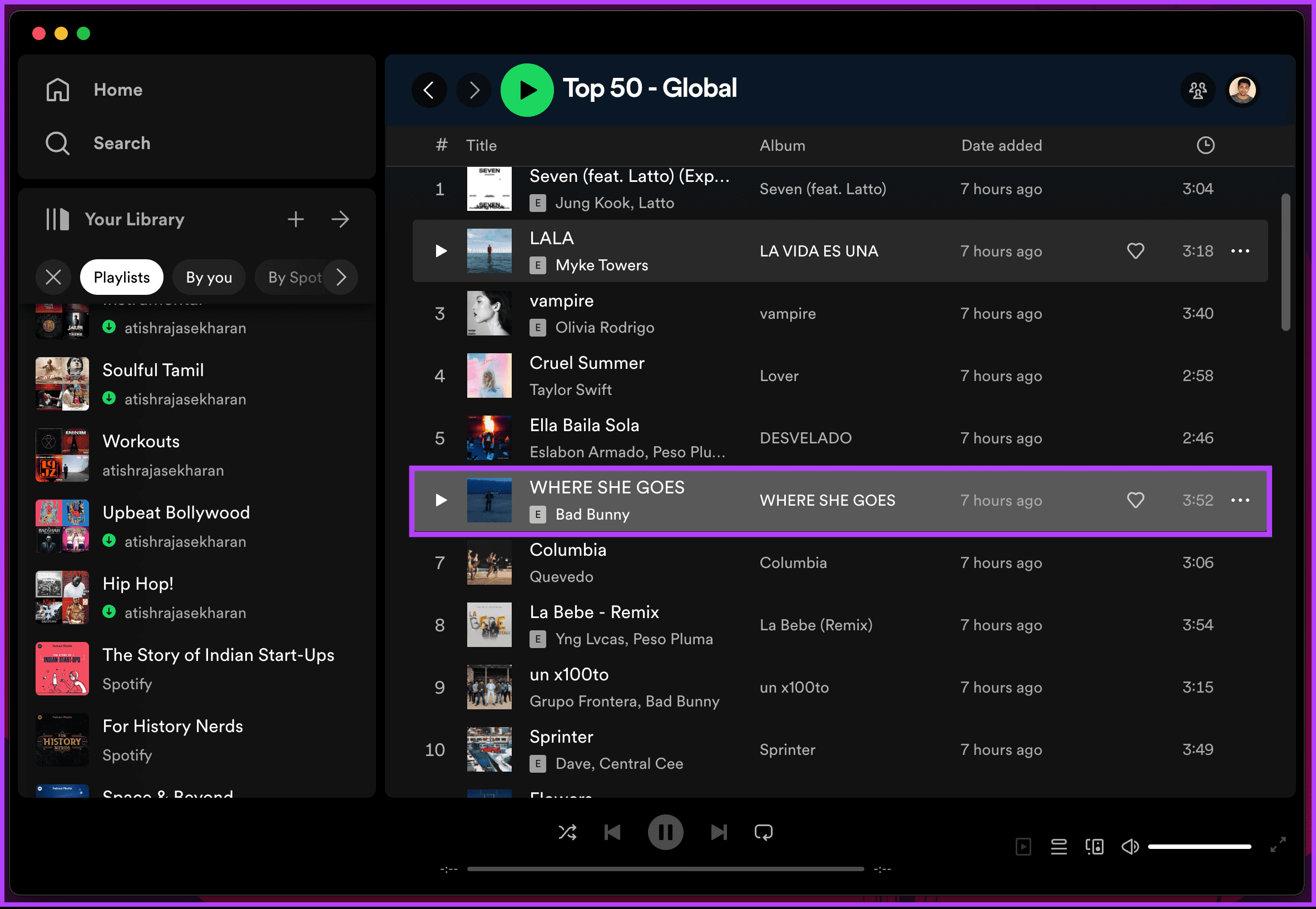
Task: Open artist Taylor Swift
Action: point(571,390)
